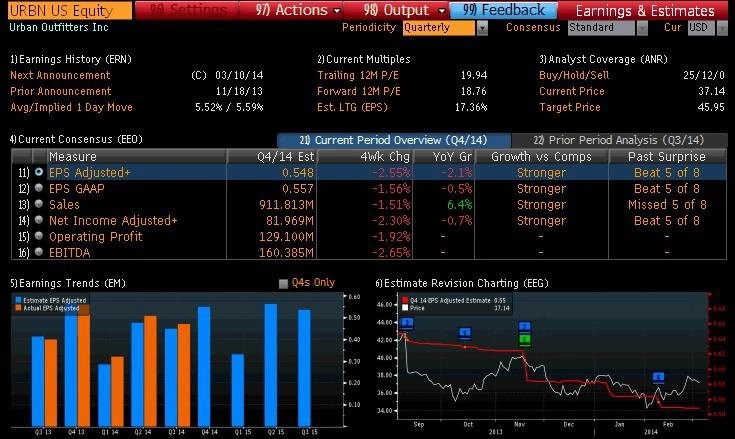Click the blue event marker near October
The image size is (735, 439).
pyautogui.click(x=465, y=333)
